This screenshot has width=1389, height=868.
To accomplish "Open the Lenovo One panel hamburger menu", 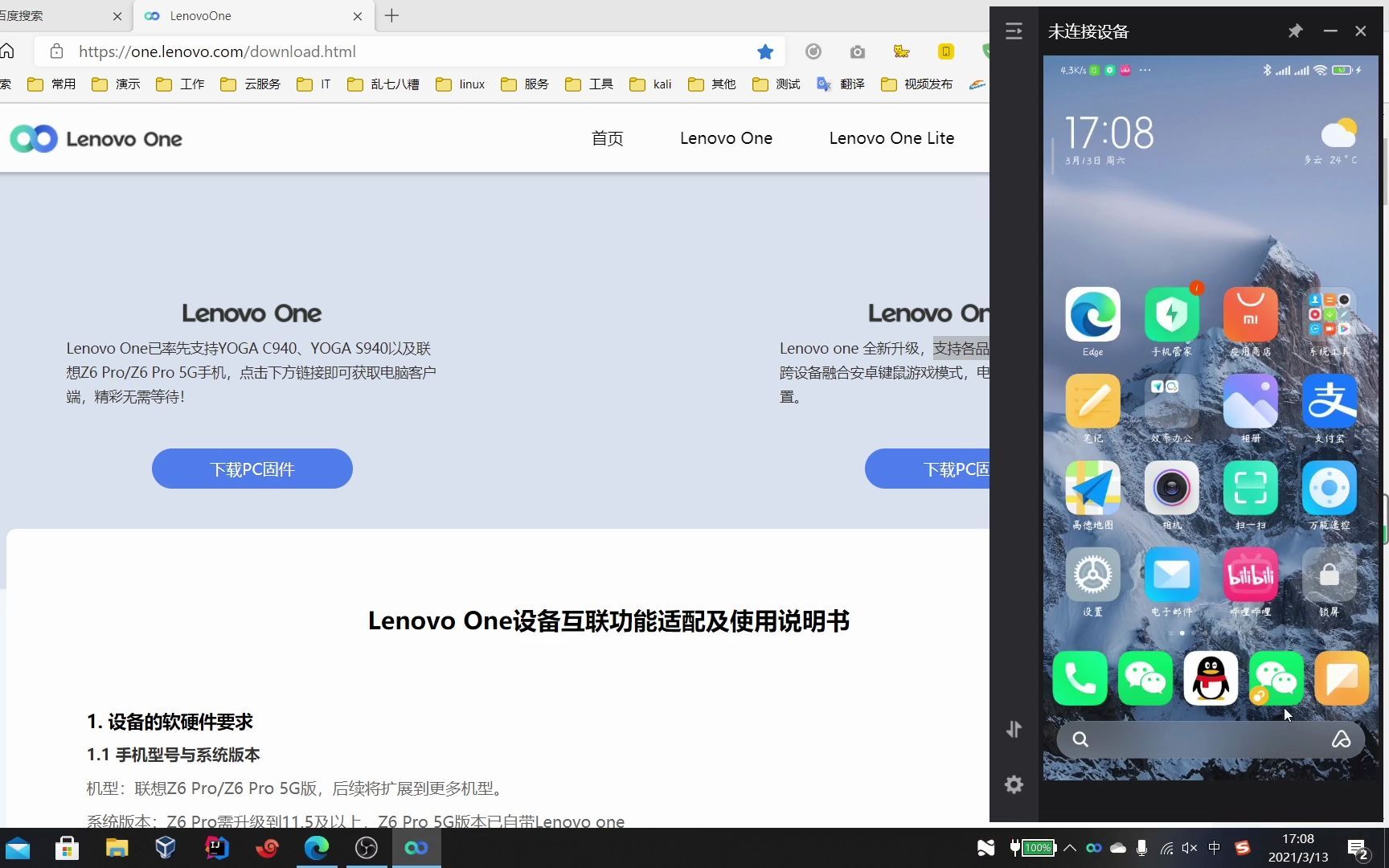I will [x=1014, y=31].
